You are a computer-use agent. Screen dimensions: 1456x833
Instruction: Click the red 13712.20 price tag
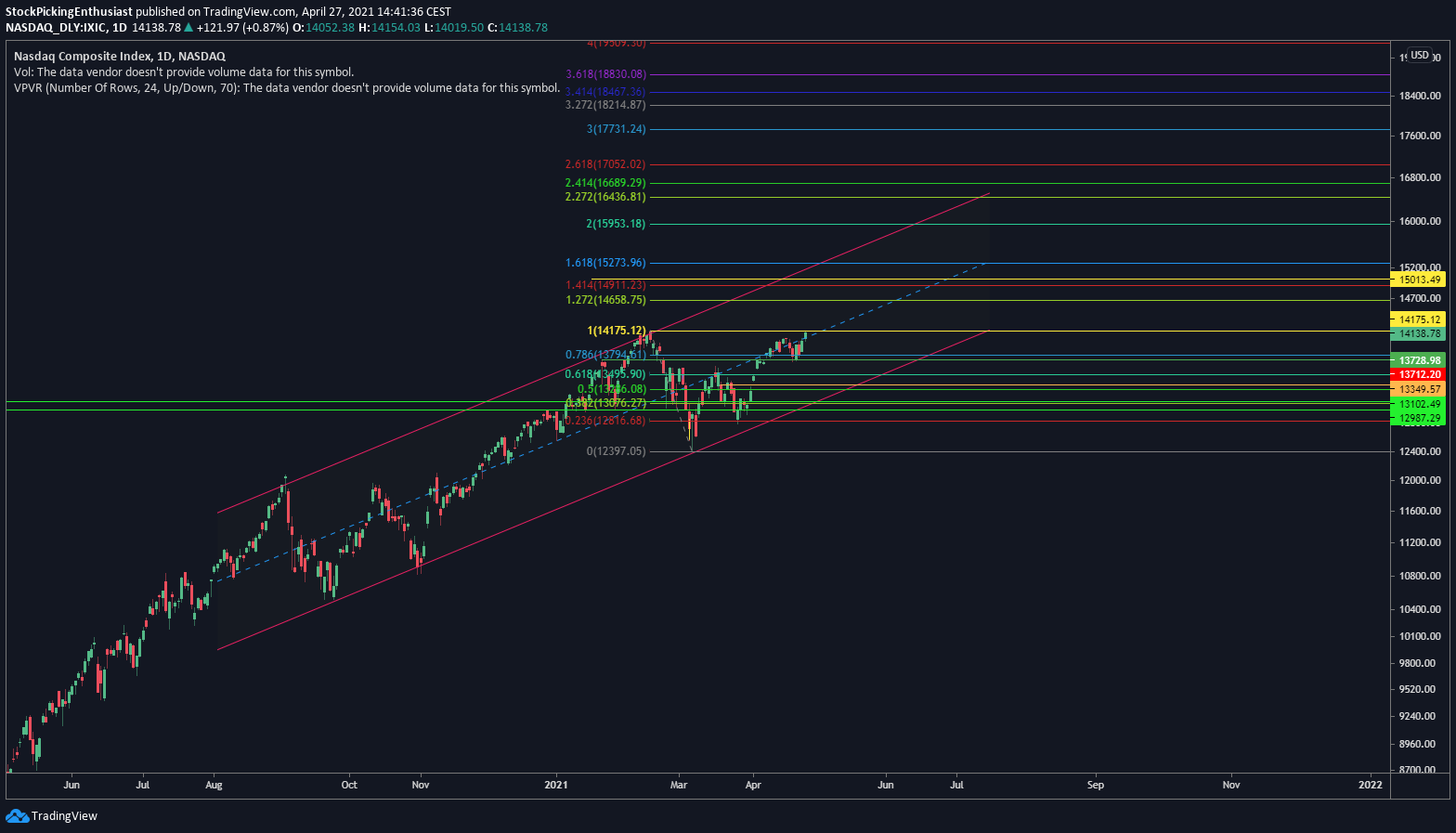coord(1420,374)
